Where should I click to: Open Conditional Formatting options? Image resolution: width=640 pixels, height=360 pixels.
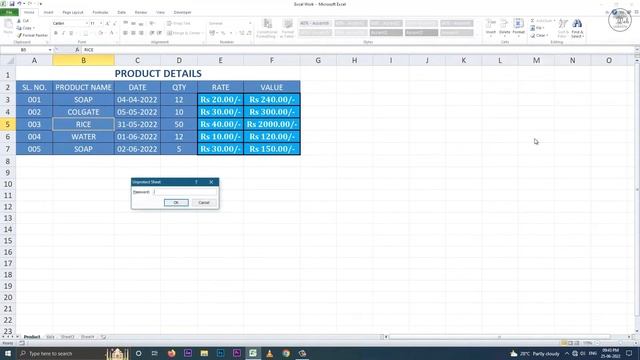[x=267, y=29]
